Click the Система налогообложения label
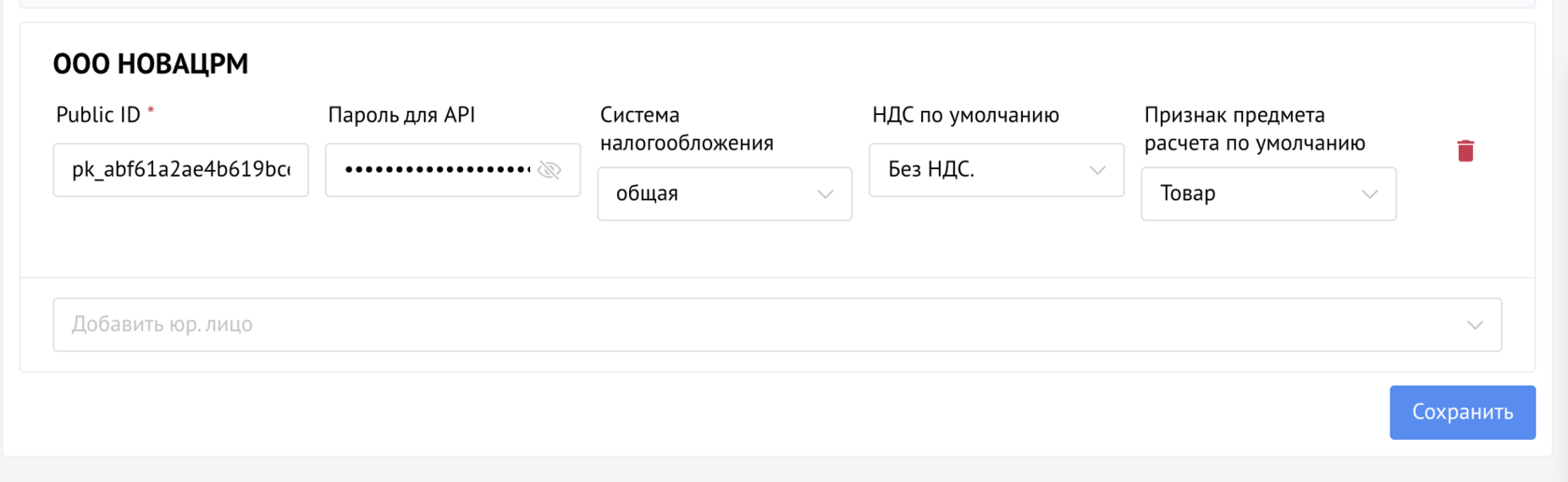This screenshot has width=1568, height=482. coord(686,129)
